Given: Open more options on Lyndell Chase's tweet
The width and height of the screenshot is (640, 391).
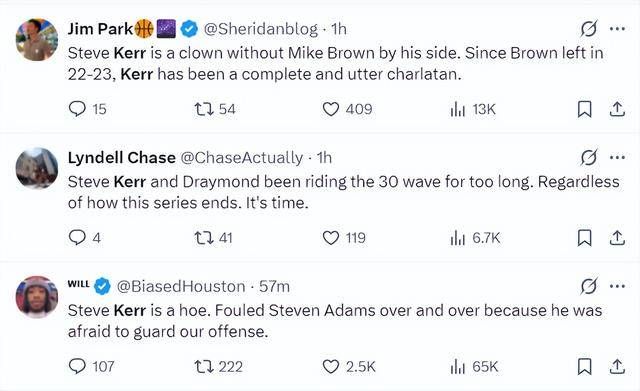Looking at the screenshot, I should click(x=617, y=157).
